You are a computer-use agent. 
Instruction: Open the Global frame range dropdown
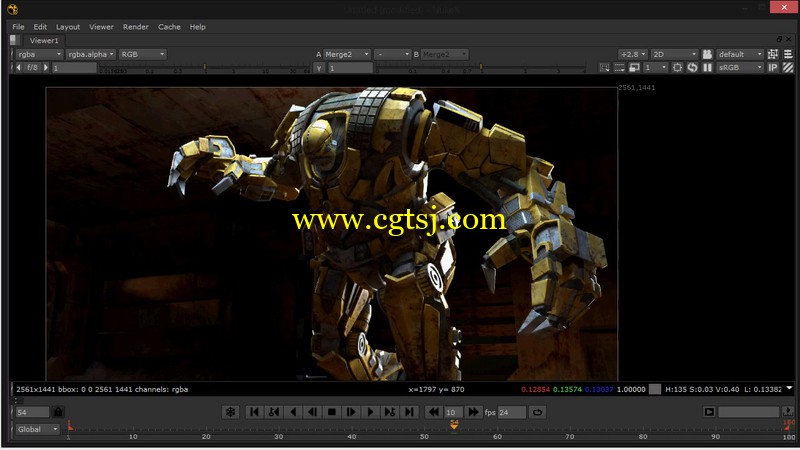38,429
